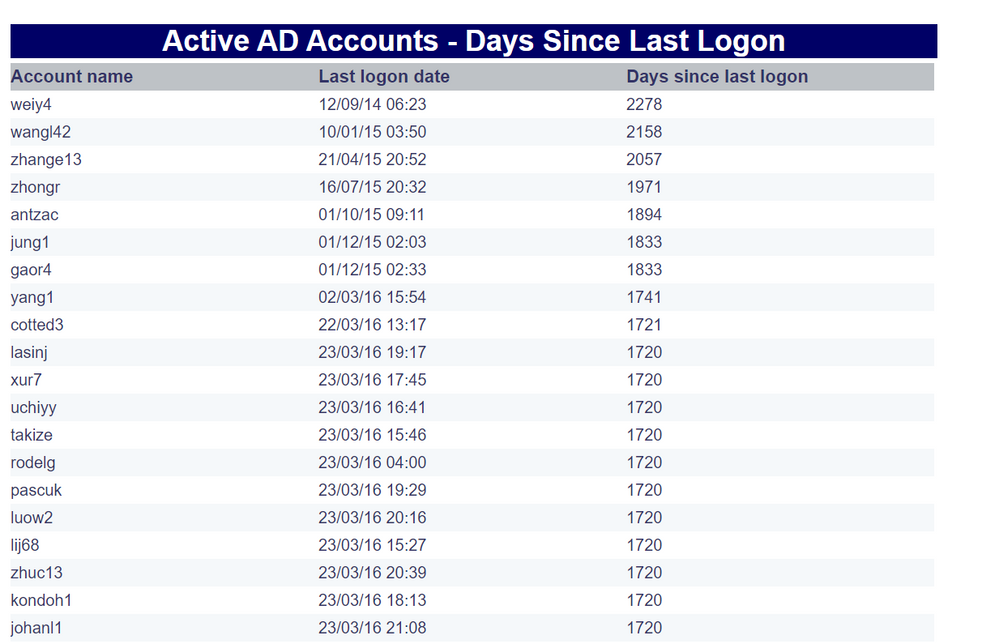Select account name kondoh1

41,600
